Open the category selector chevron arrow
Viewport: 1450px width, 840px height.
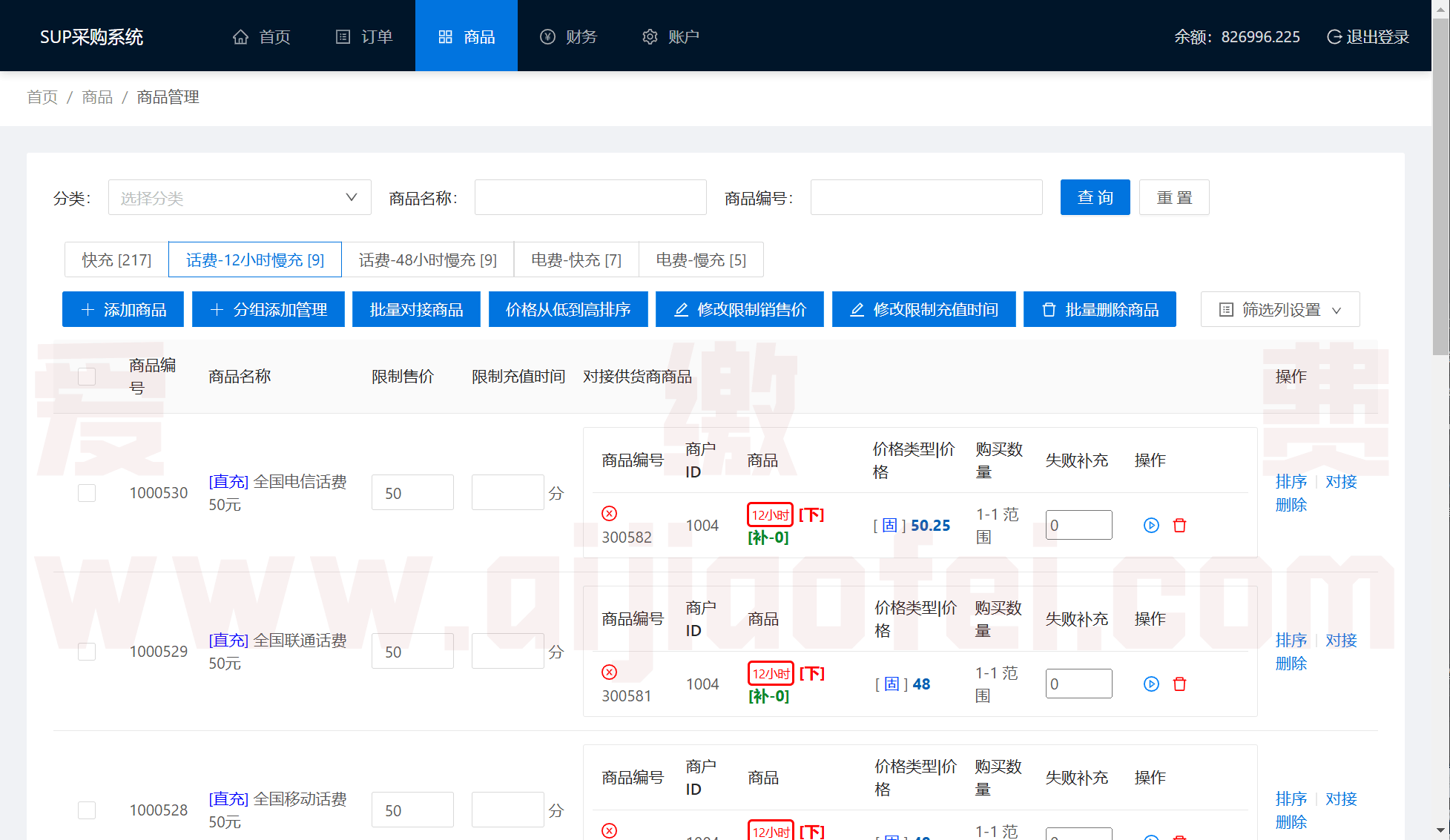pyautogui.click(x=350, y=197)
